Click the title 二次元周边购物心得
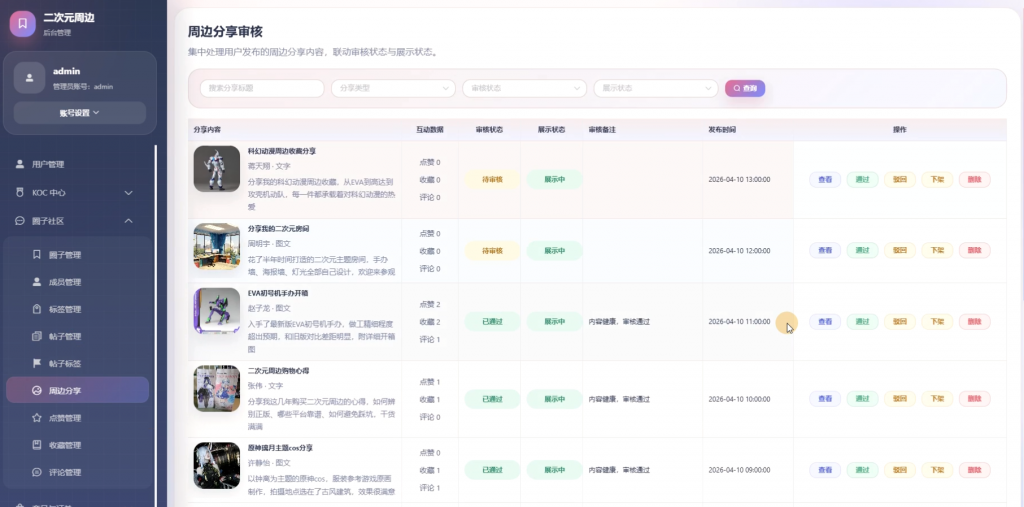1024x507 pixels. 278,370
